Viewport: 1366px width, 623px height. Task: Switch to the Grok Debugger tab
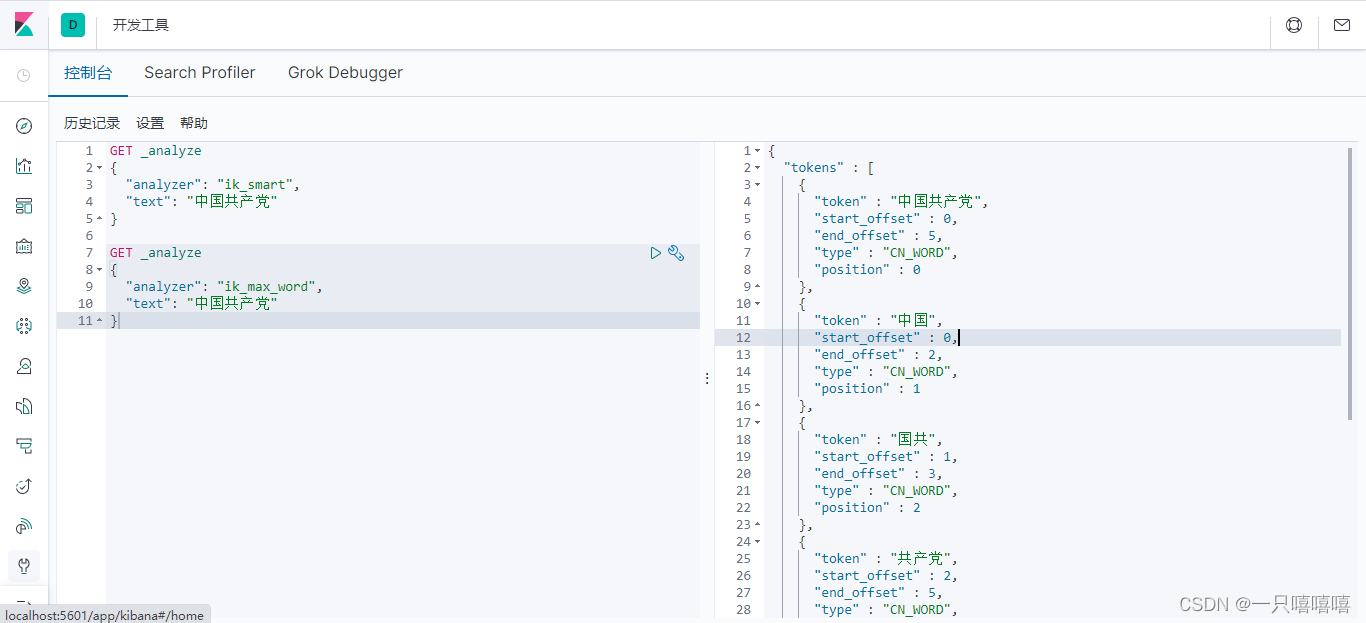[x=345, y=73]
